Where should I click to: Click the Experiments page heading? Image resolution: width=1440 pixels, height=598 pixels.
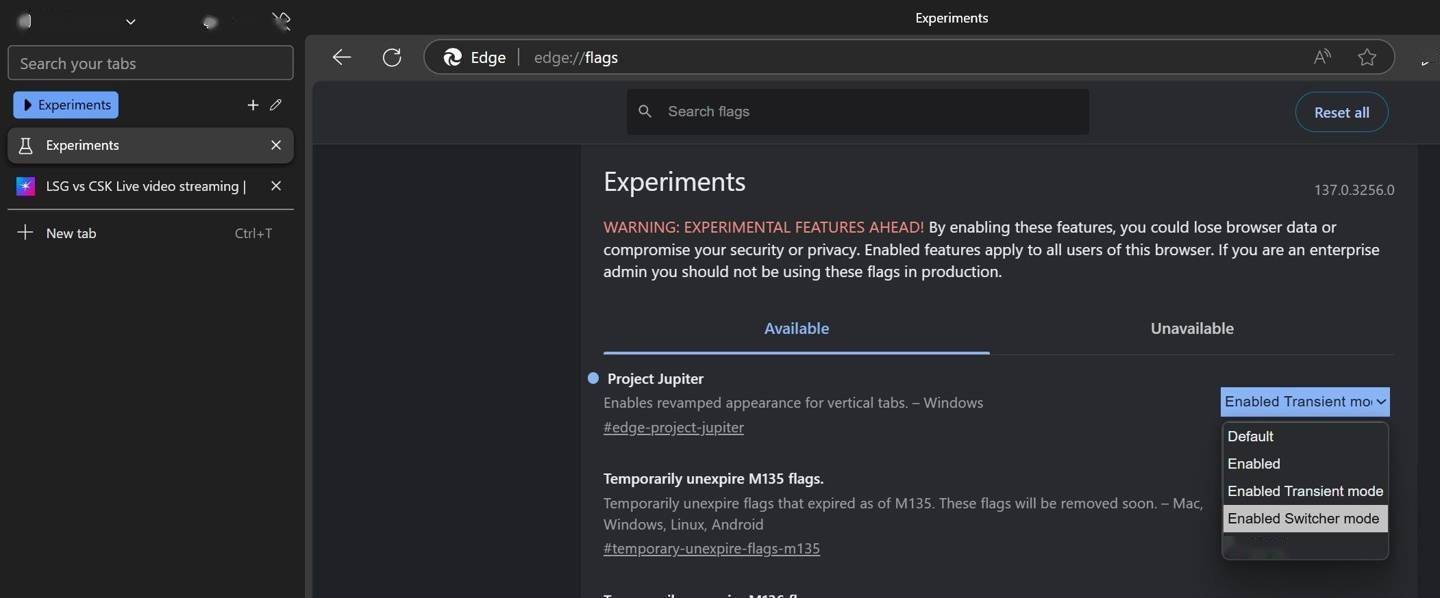(674, 182)
